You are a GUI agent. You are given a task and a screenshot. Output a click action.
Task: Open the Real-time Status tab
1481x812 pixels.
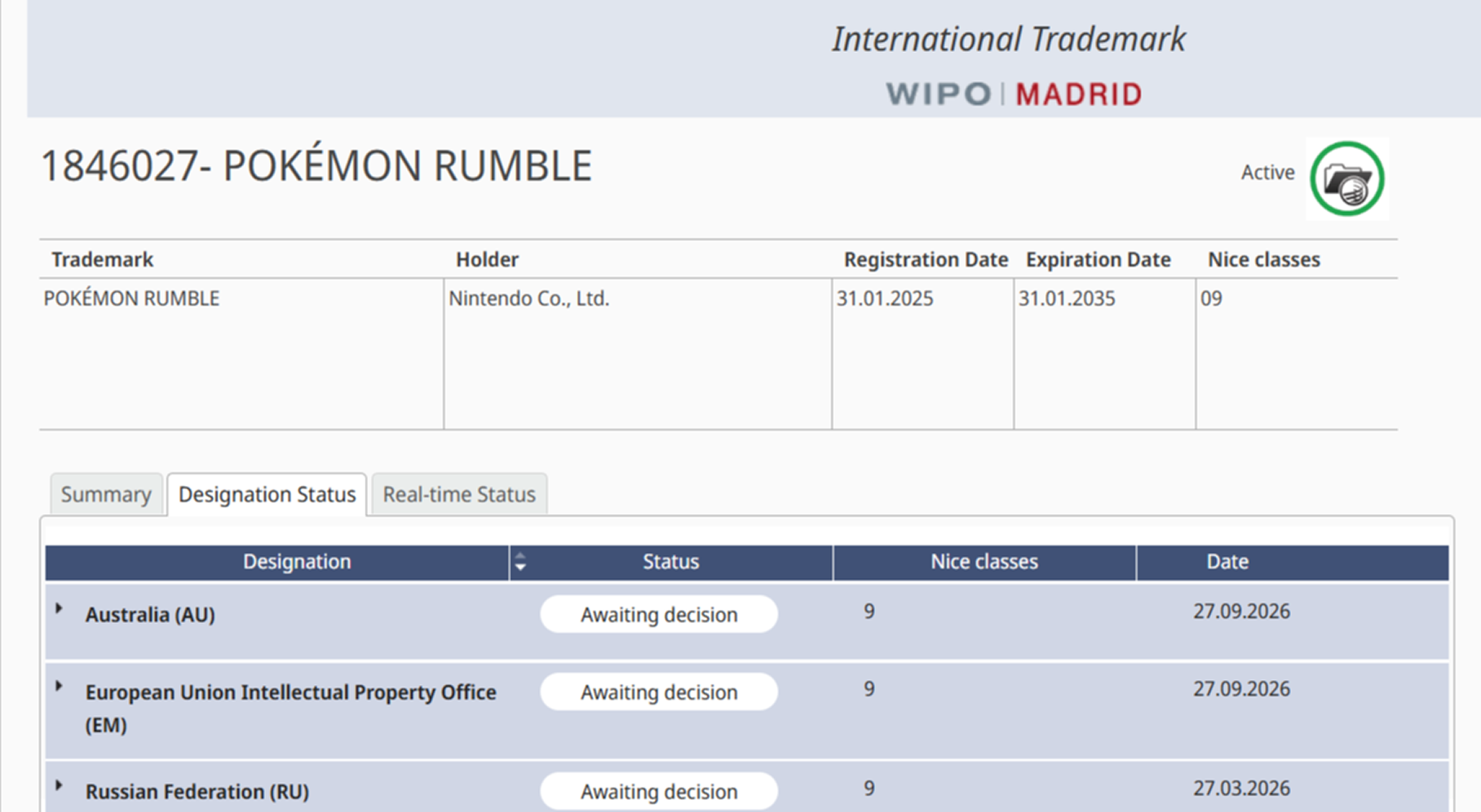(x=459, y=494)
